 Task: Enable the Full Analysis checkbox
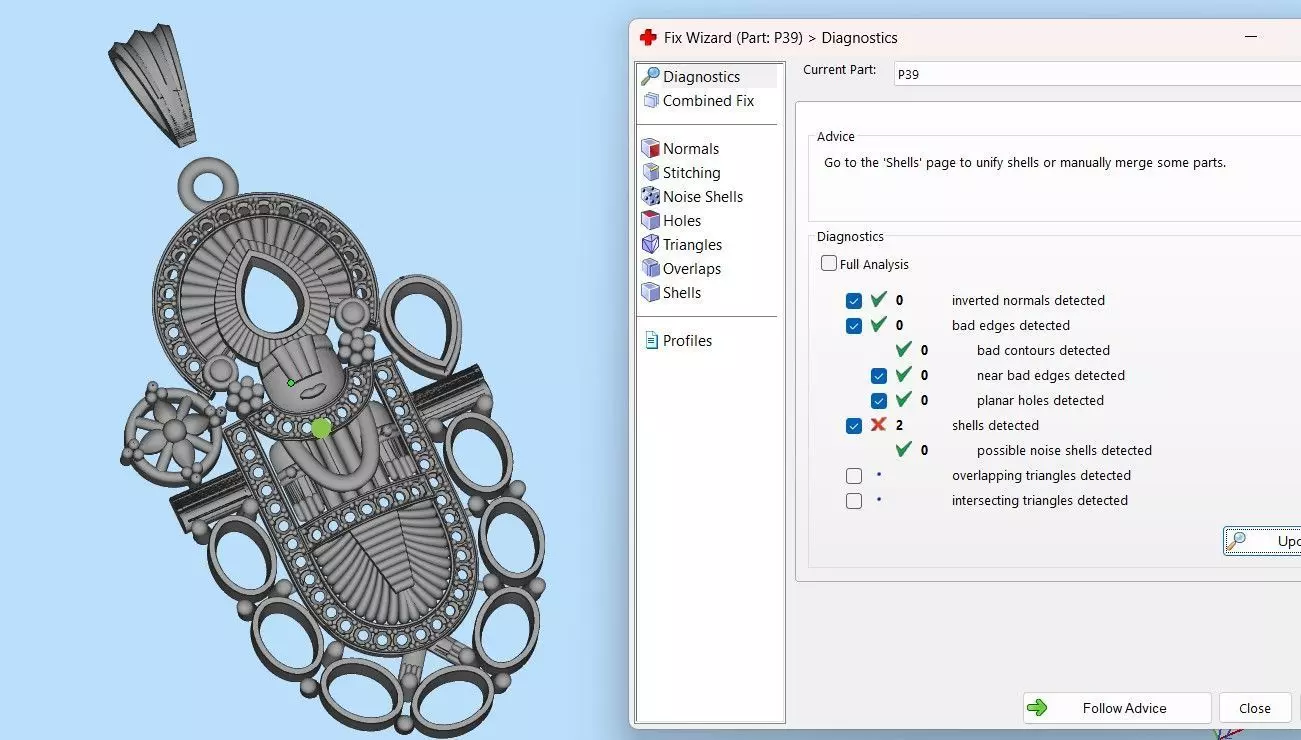click(829, 264)
